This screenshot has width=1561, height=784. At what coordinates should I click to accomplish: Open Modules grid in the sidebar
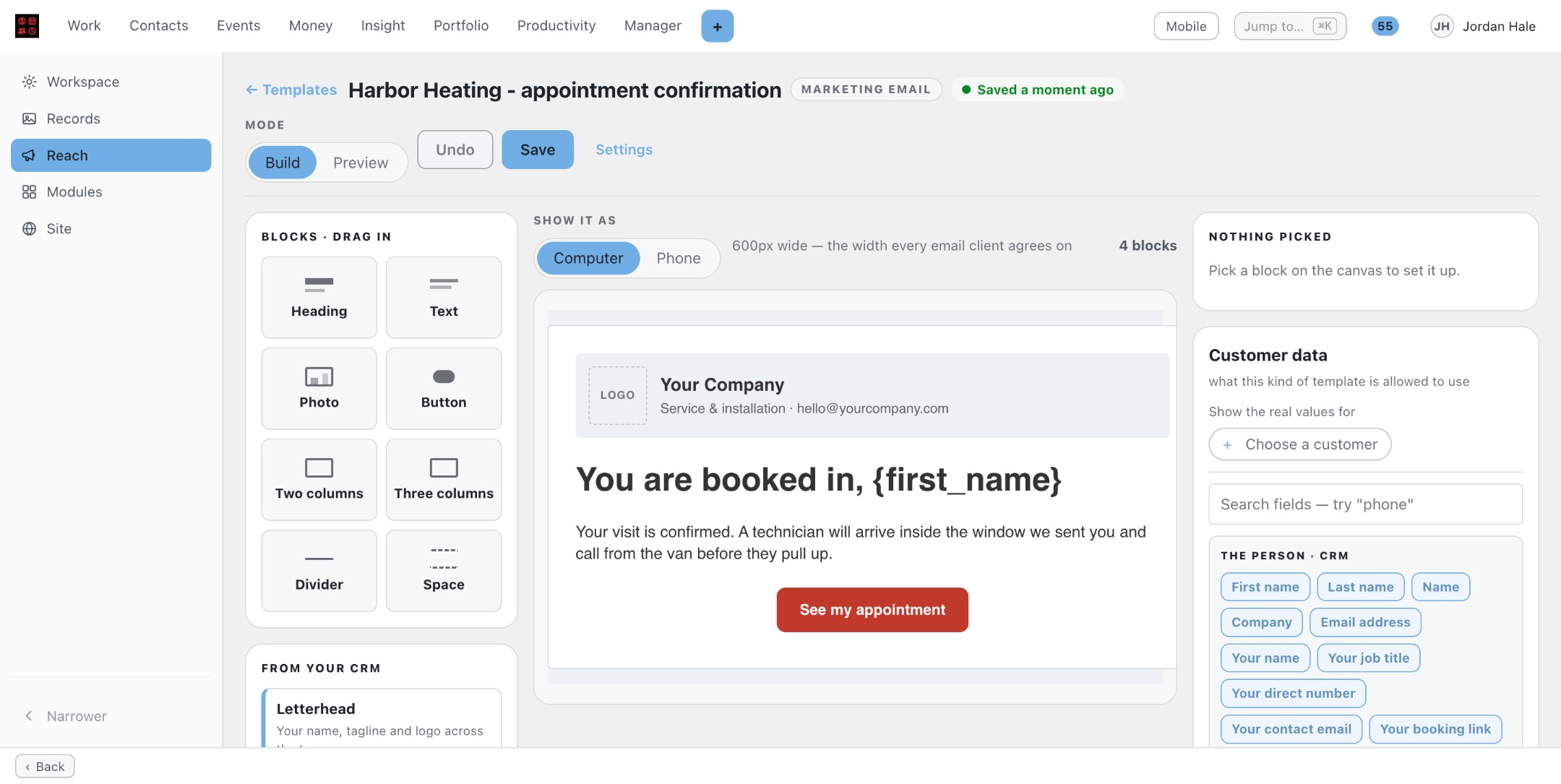(x=111, y=191)
